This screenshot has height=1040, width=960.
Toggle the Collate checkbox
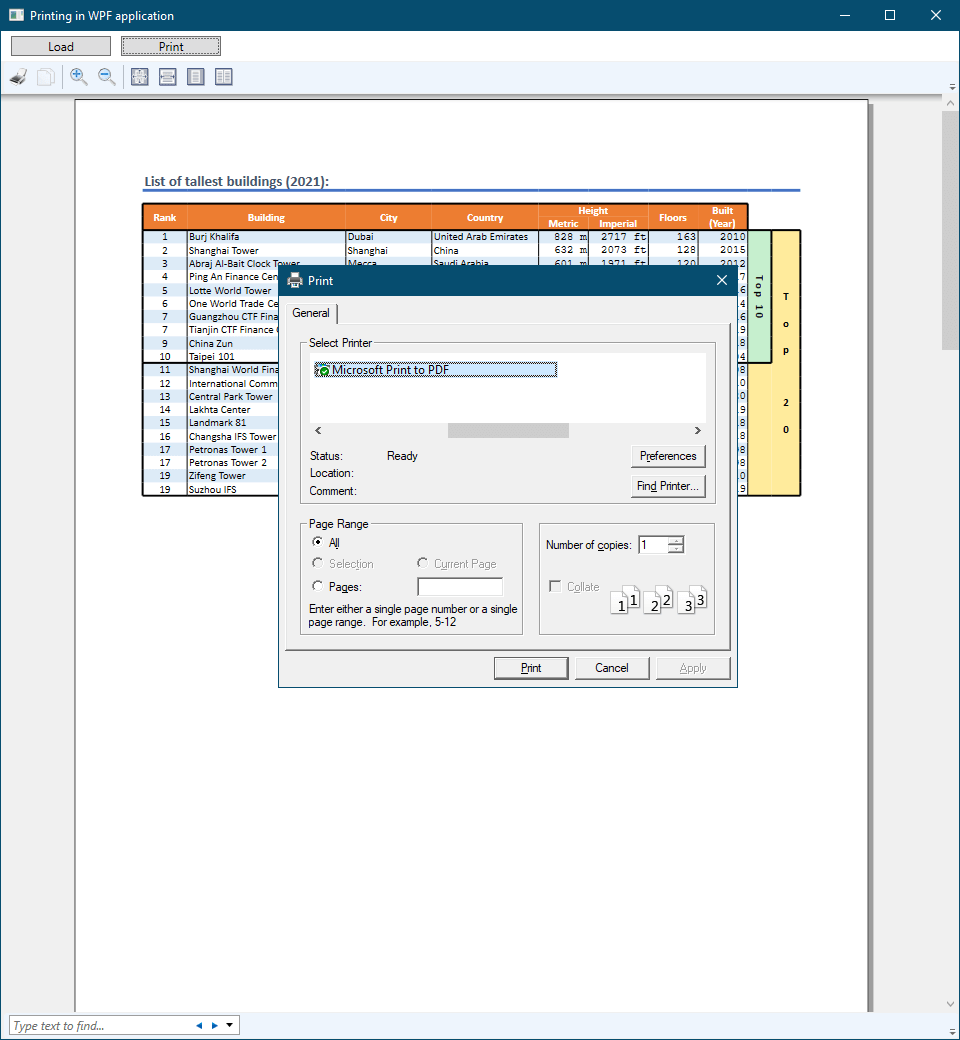555,587
